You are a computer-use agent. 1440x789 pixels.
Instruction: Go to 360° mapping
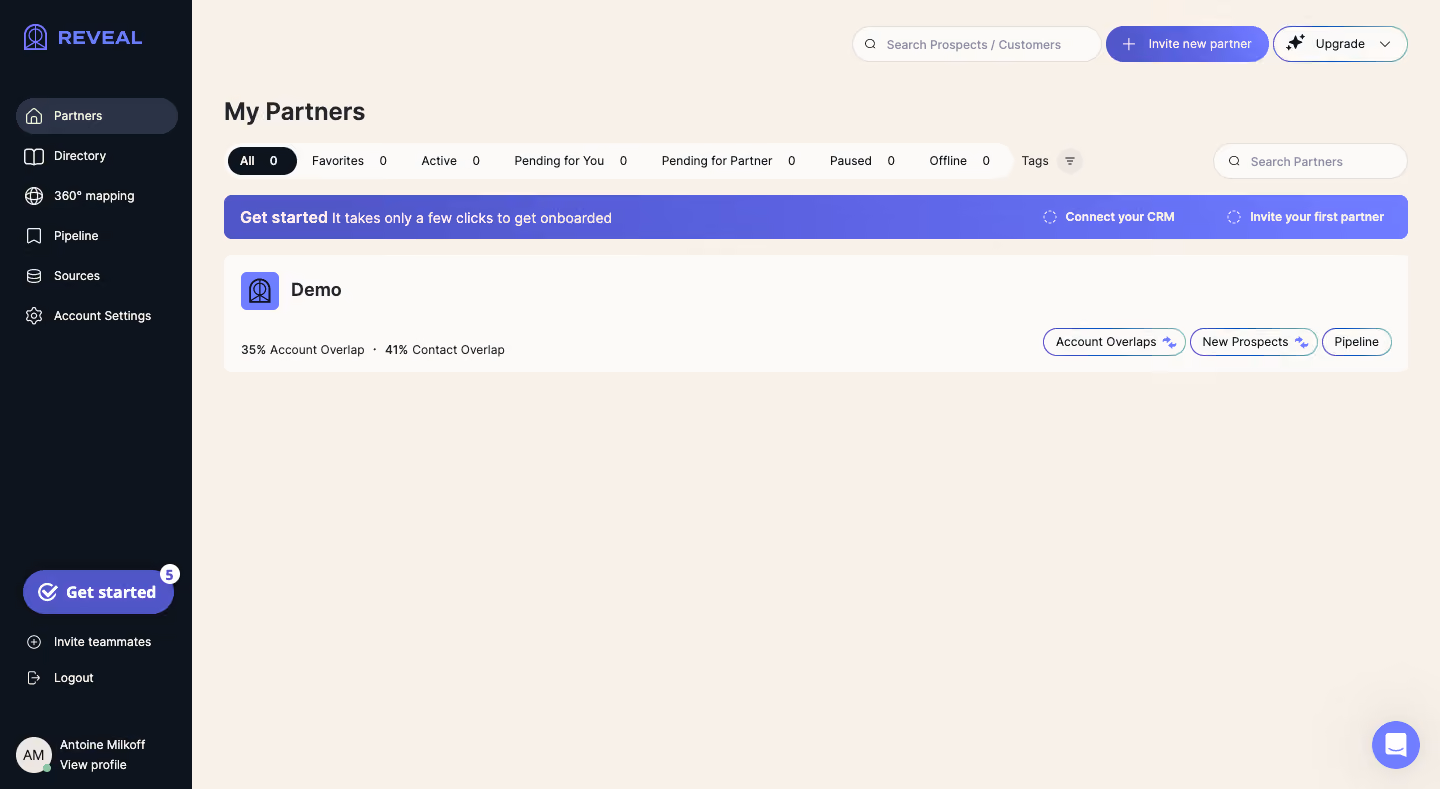[x=97, y=196]
